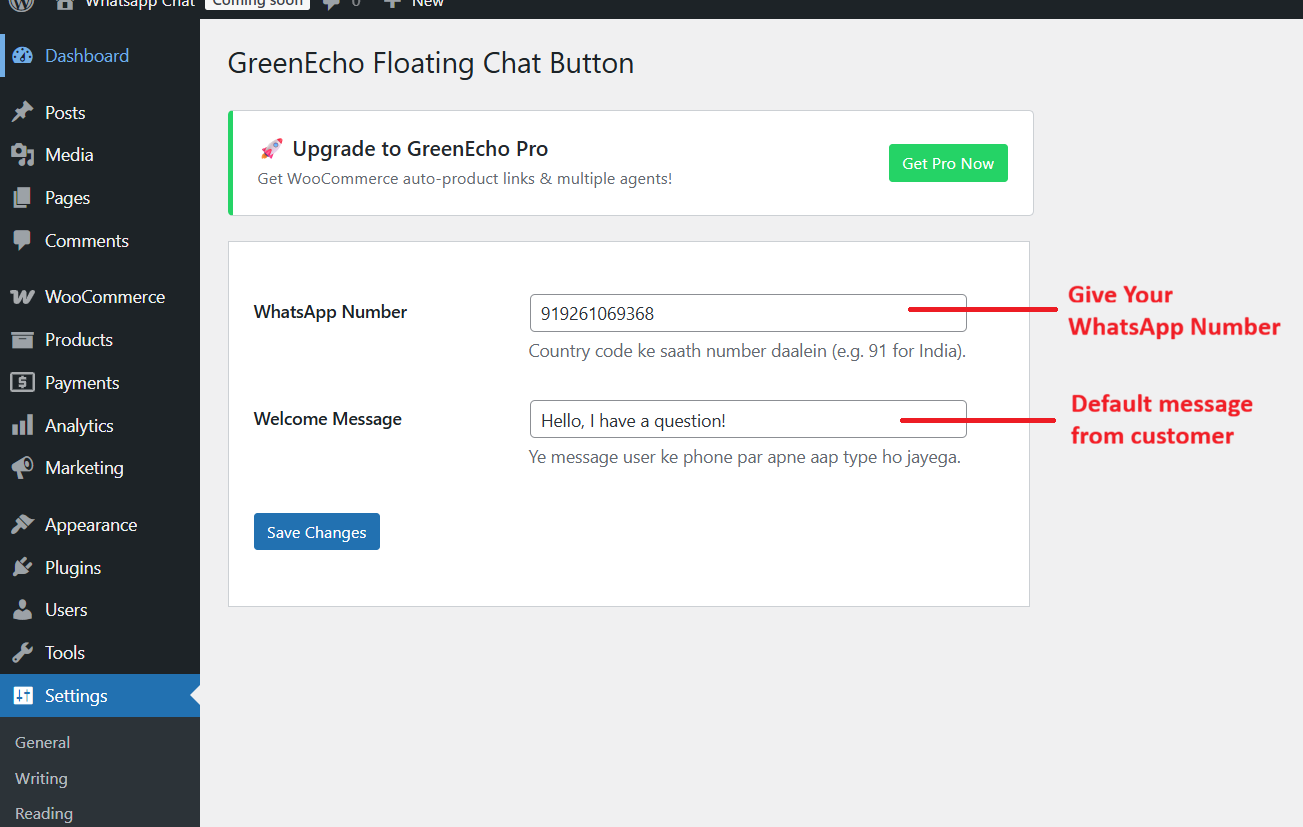Click into the Welcome Message field

point(748,419)
